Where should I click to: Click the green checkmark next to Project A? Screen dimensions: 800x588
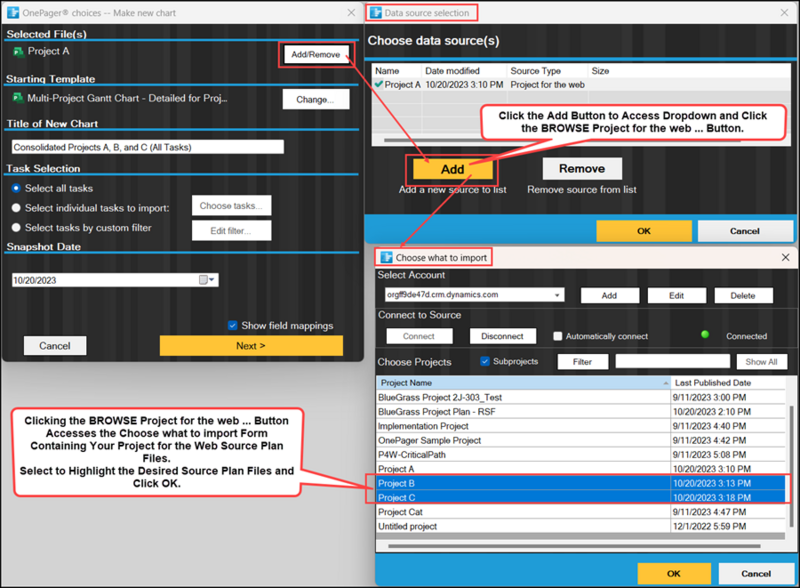click(x=379, y=84)
